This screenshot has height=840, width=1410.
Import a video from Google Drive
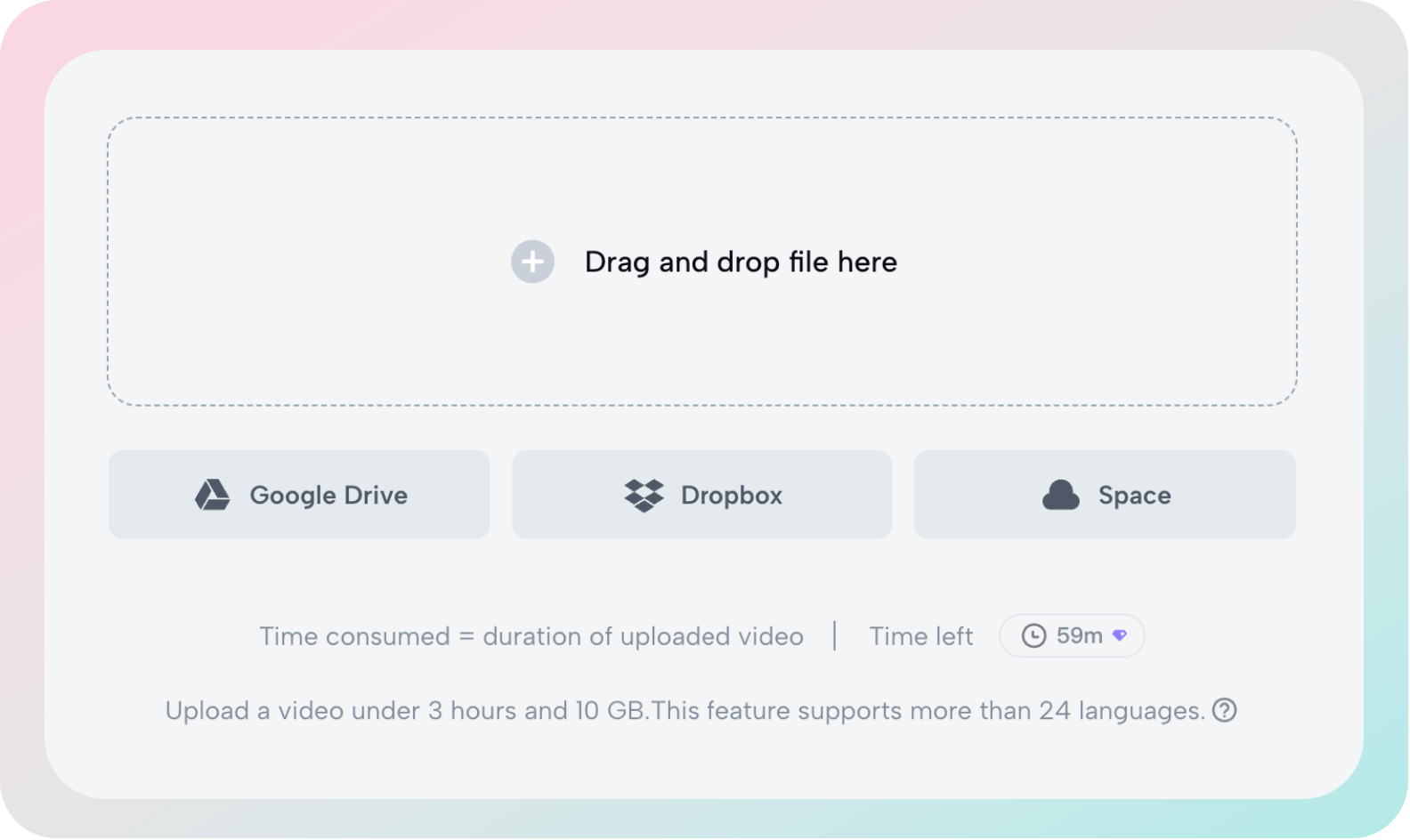point(298,495)
